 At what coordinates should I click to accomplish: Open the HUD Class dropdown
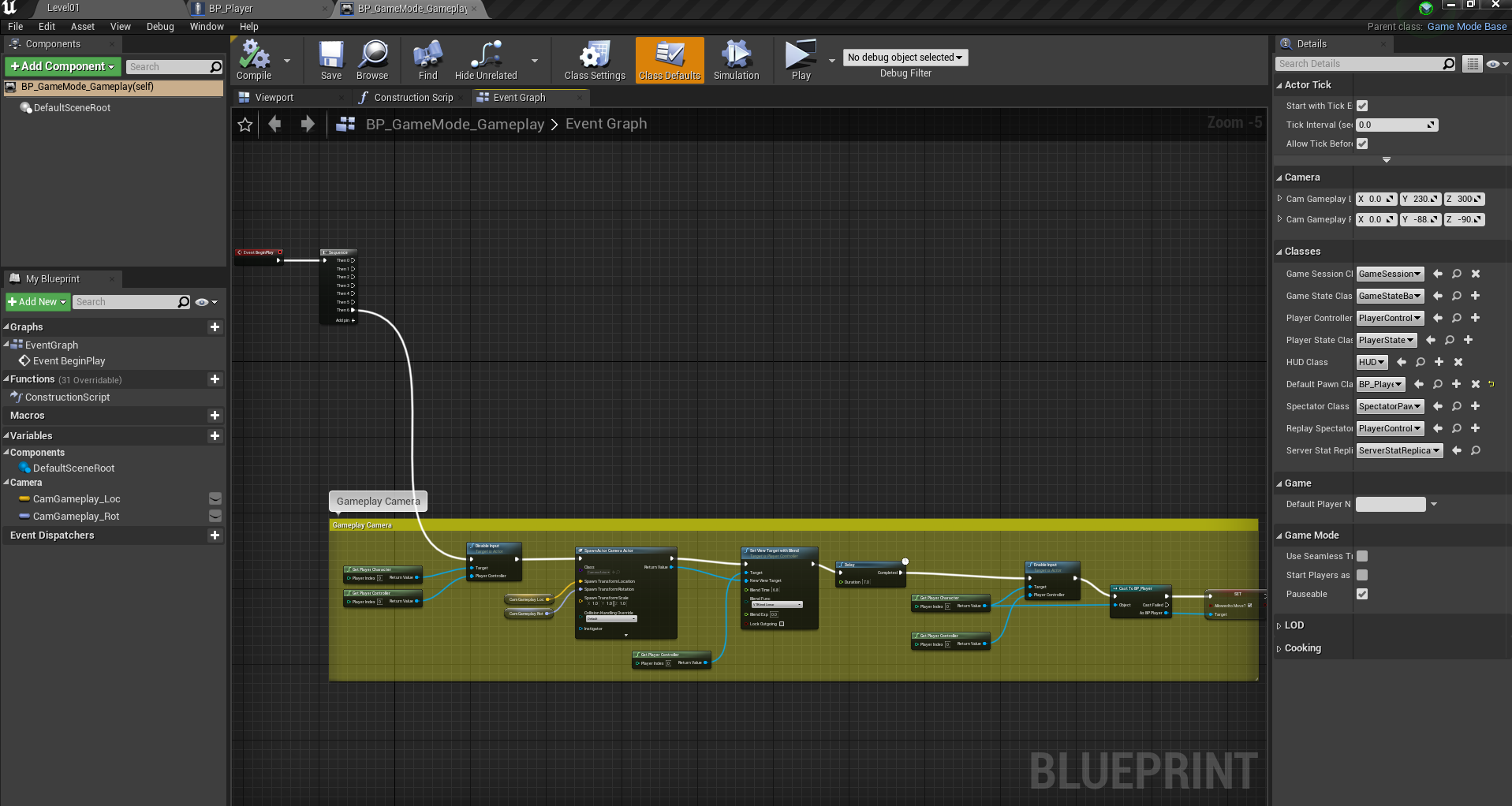tap(1372, 362)
